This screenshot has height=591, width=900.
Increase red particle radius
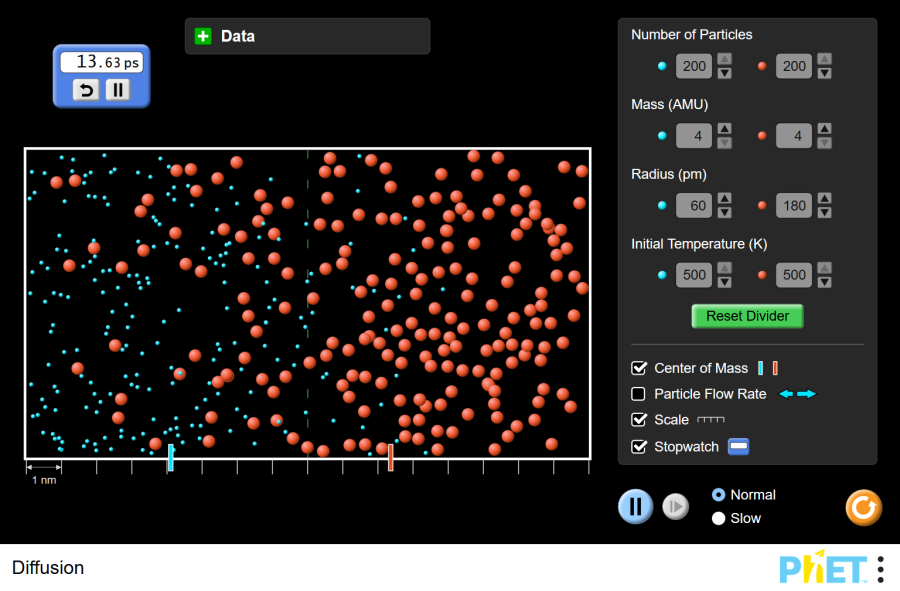[824, 199]
